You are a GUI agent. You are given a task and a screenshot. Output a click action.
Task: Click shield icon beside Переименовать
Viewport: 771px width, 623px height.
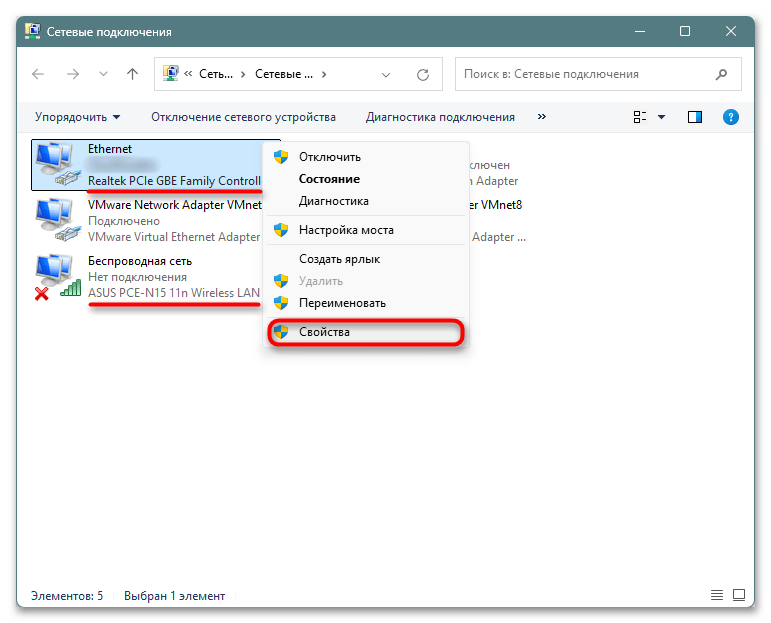pos(281,303)
